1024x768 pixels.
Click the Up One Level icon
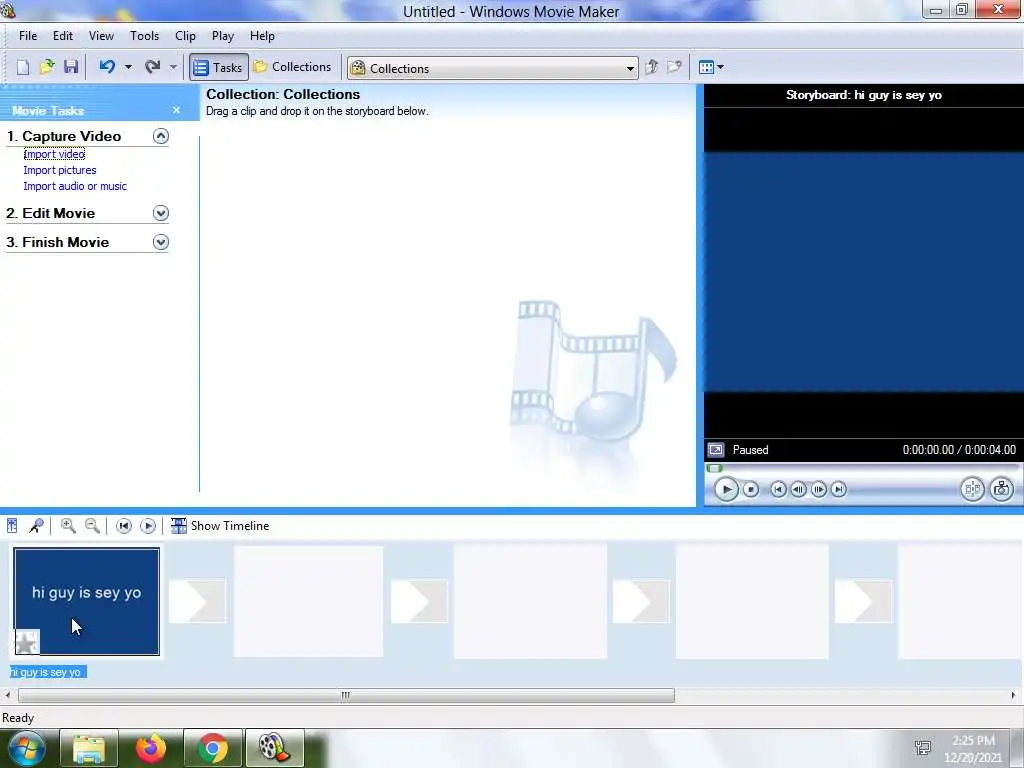click(x=651, y=67)
